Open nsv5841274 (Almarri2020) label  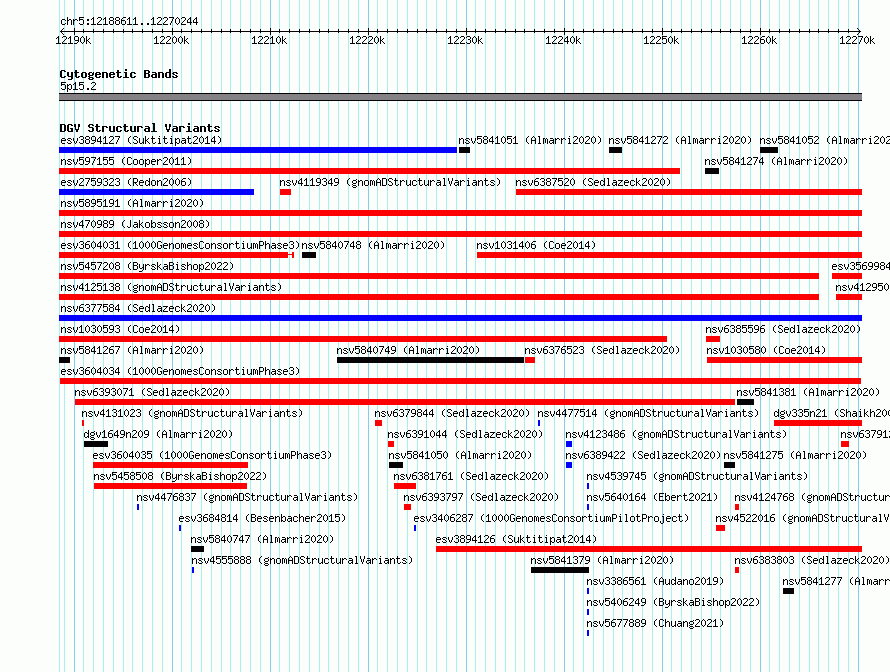(x=776, y=161)
